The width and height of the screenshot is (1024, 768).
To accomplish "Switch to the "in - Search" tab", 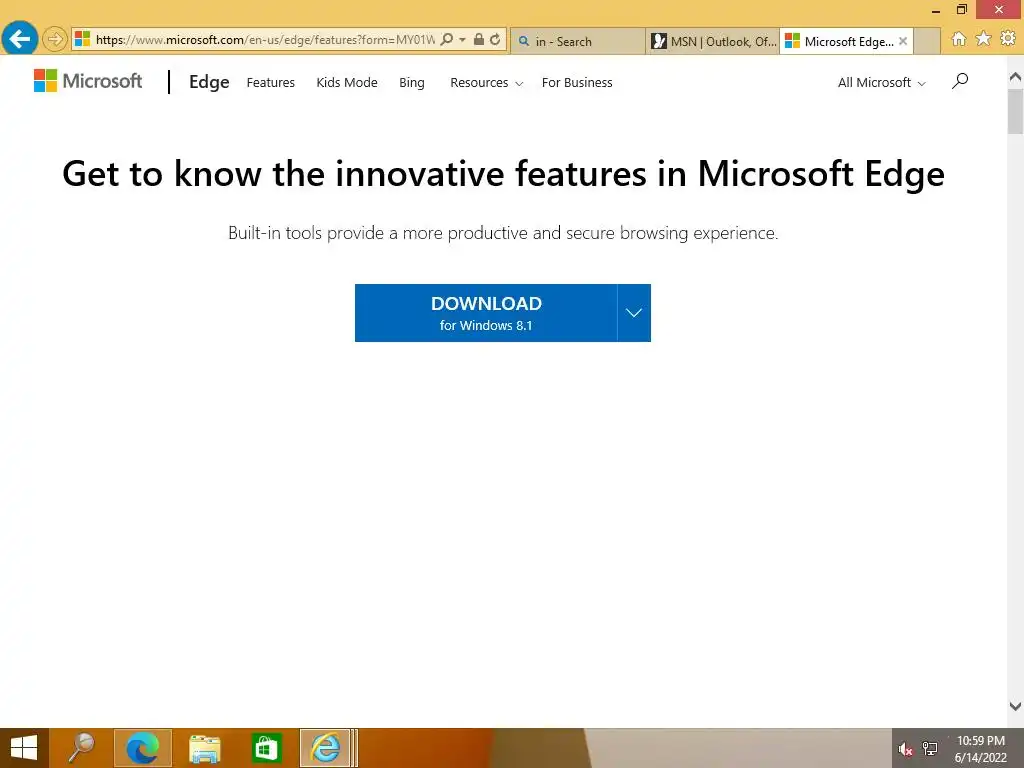I will click(x=577, y=41).
